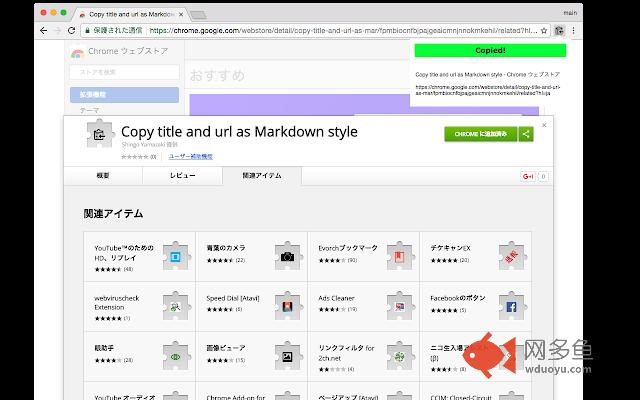640x400 pixels.
Task: Click the YouTube HD replay extension icon
Action: (x=176, y=256)
